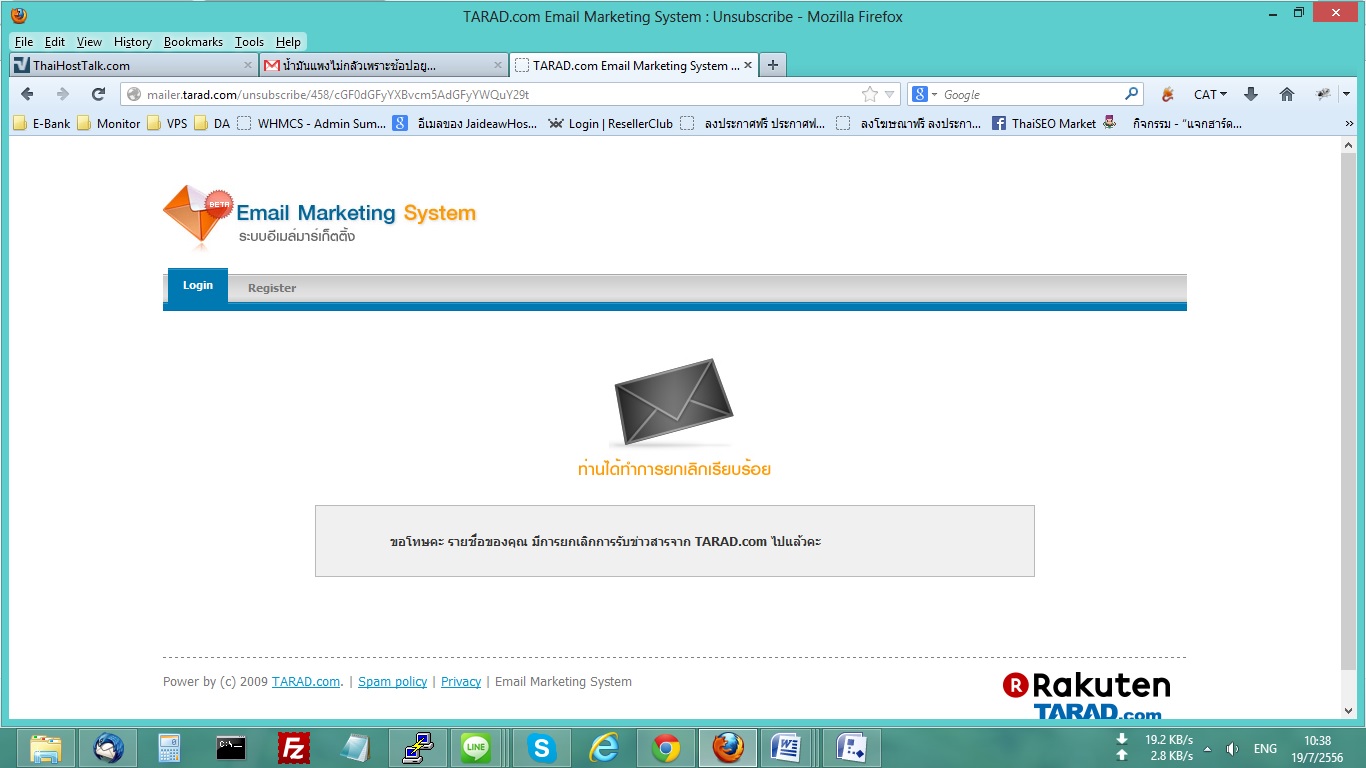
Task: Open the JaideawHos... email bookmark
Action: pos(465,124)
